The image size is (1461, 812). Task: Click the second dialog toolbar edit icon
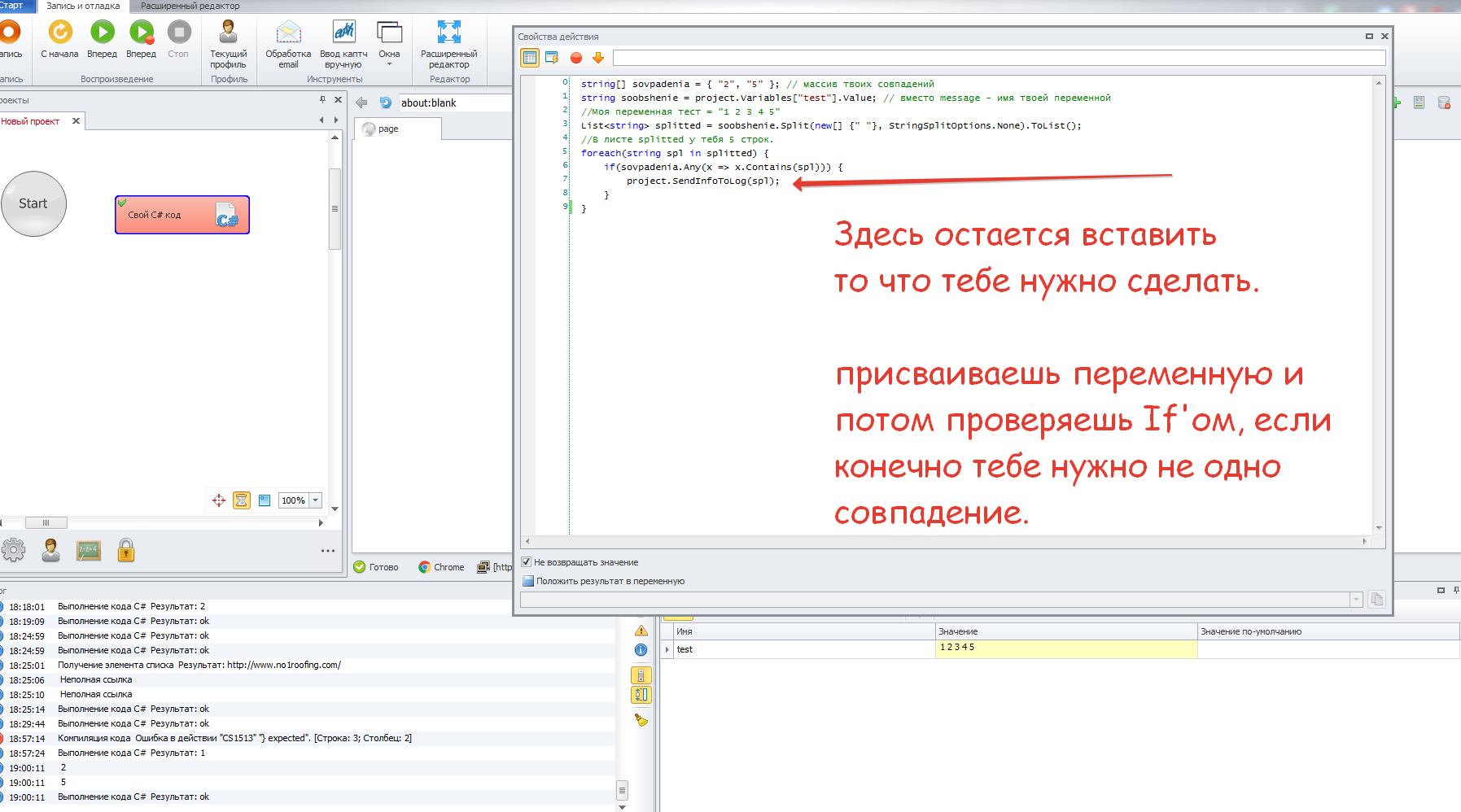pos(552,58)
